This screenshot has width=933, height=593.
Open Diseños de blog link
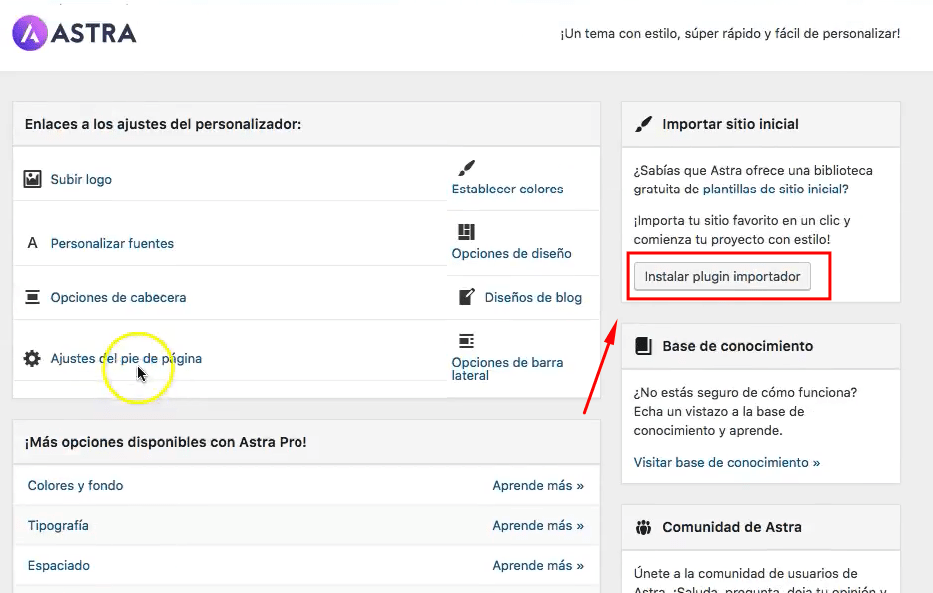[533, 297]
